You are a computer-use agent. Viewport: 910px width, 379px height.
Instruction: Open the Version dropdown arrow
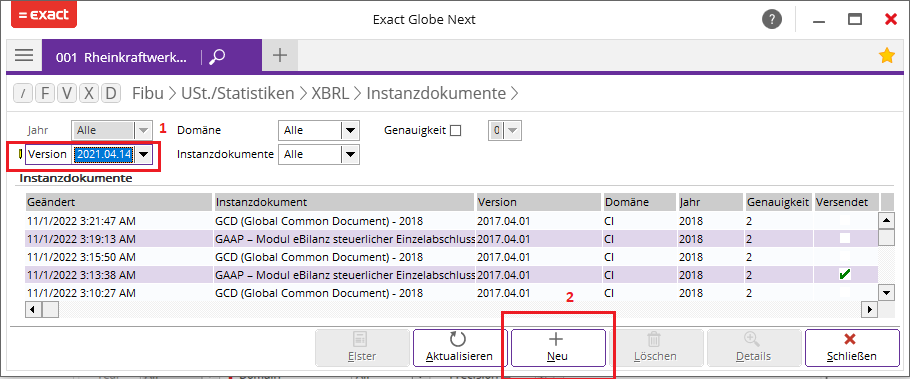[x=143, y=154]
